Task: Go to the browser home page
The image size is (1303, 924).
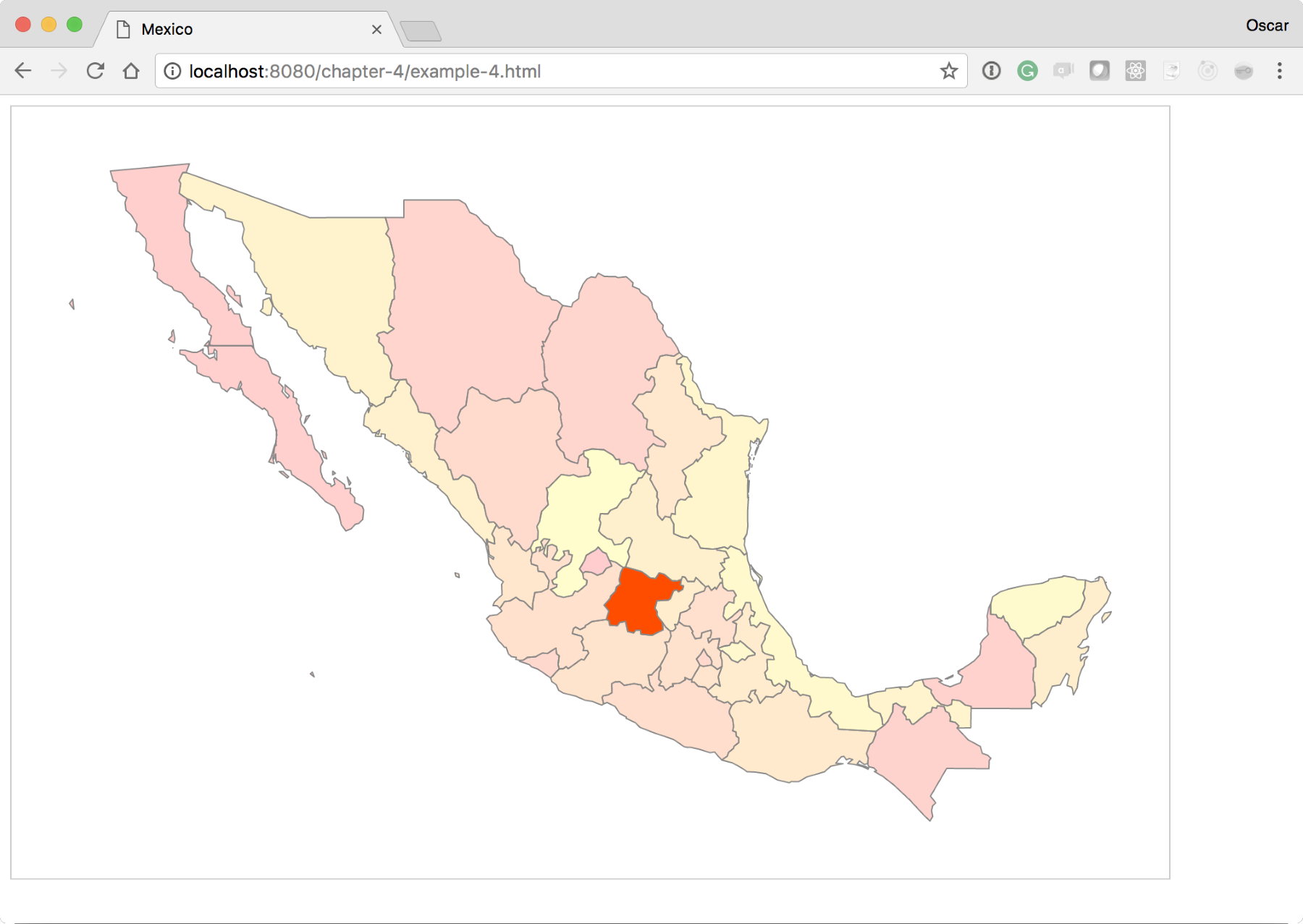Action: 131,71
